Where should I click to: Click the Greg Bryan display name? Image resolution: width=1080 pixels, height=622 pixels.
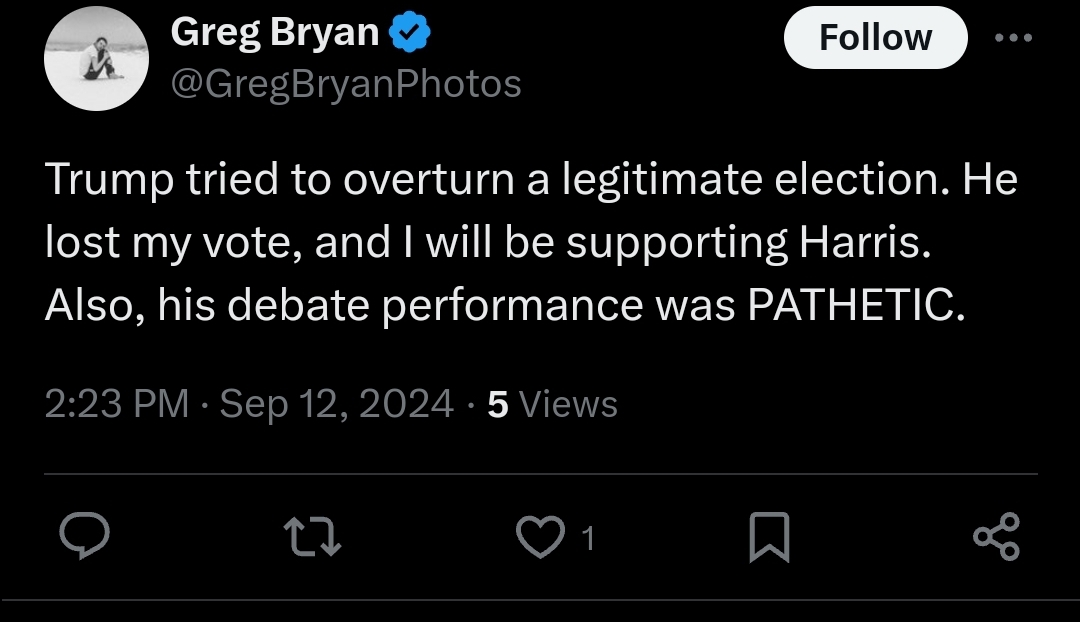click(x=275, y=32)
